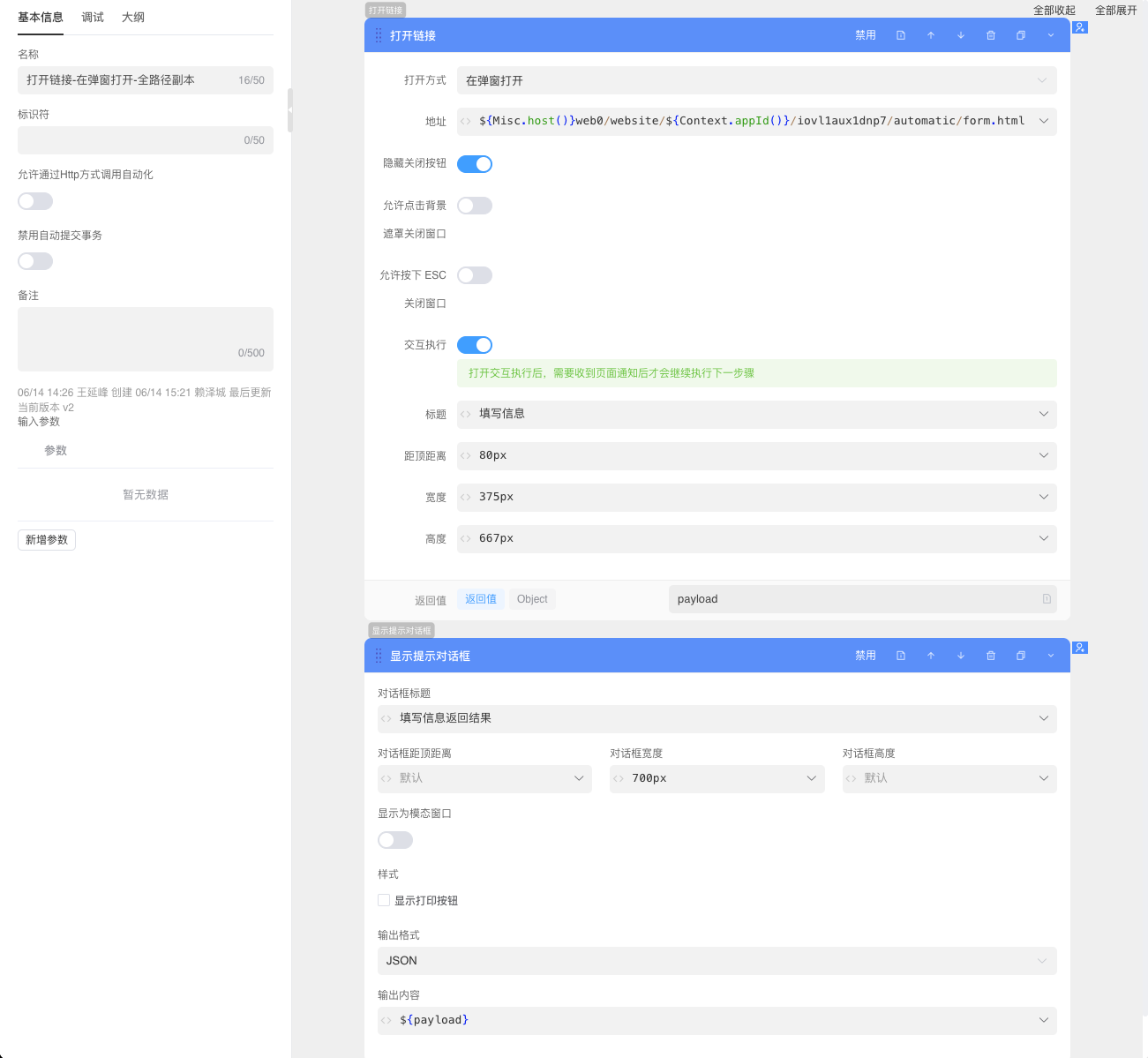Check the 显示打印按钮 checkbox
This screenshot has height=1058, width=1148.
tap(384, 900)
